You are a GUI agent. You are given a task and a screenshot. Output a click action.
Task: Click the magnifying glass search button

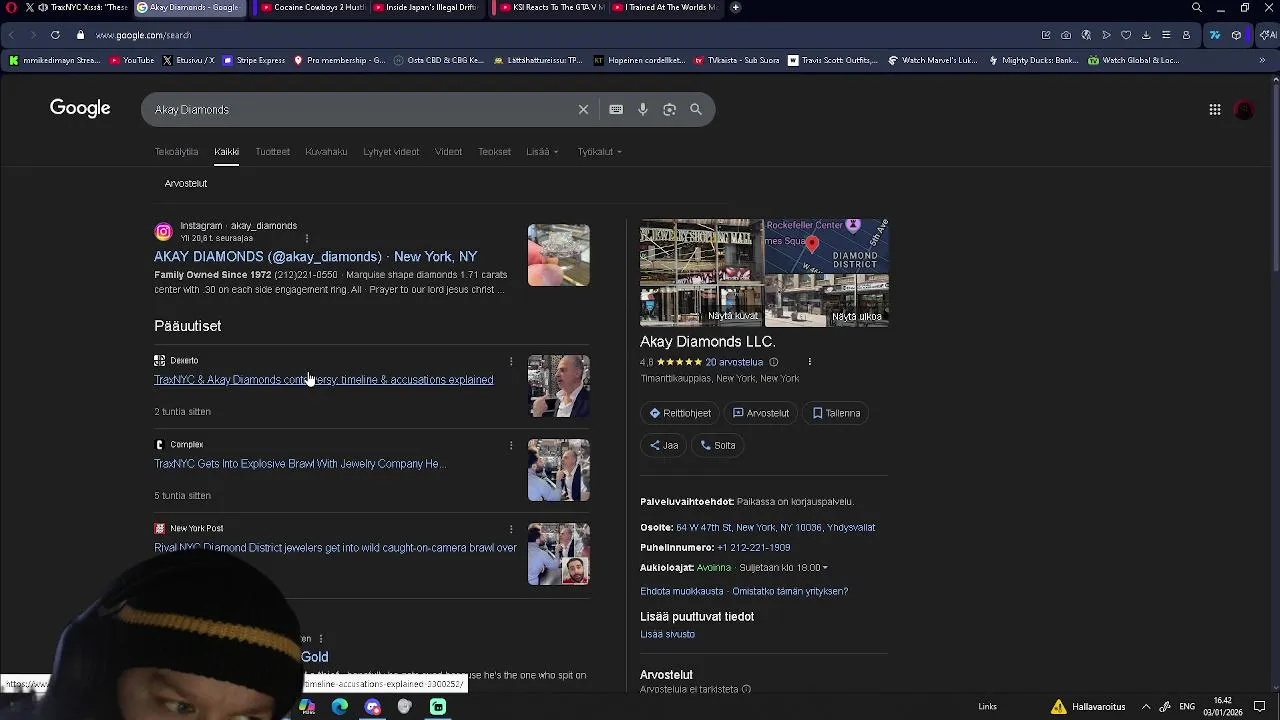696,109
